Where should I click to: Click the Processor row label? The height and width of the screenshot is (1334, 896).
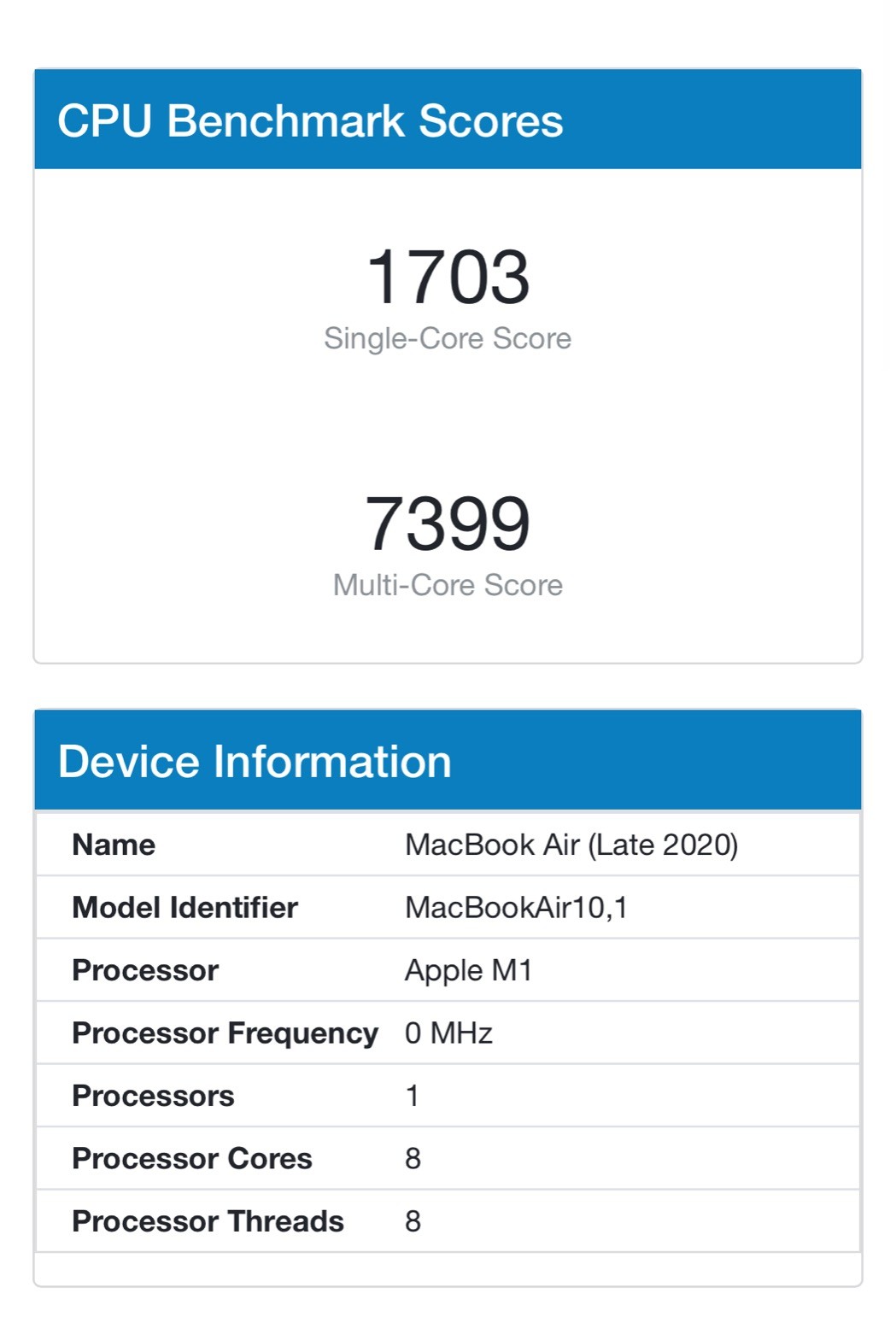[x=145, y=970]
